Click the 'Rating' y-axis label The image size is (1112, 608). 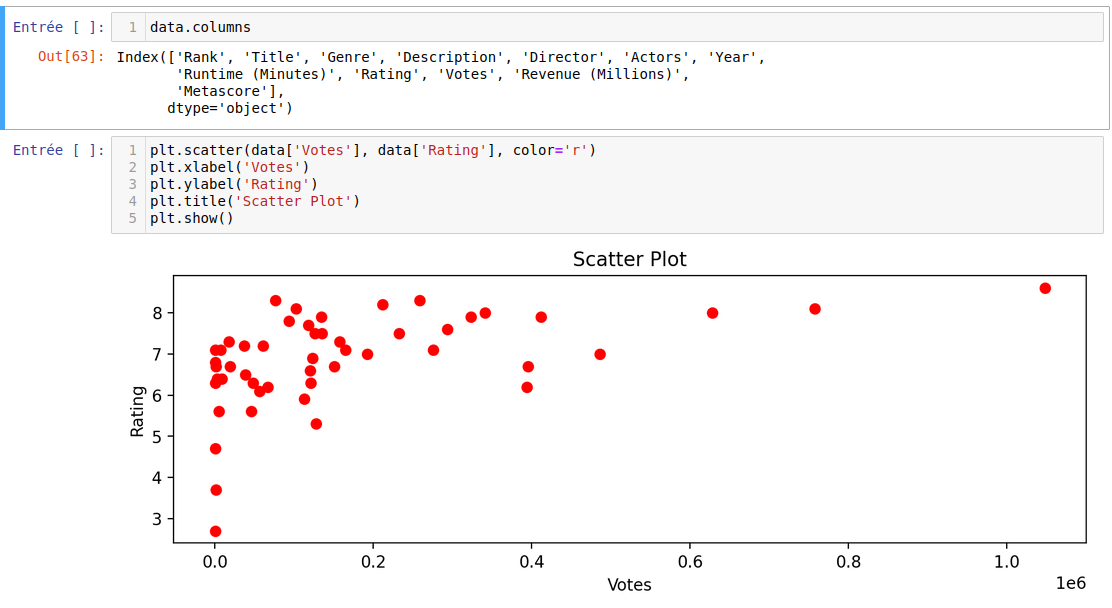coord(138,411)
